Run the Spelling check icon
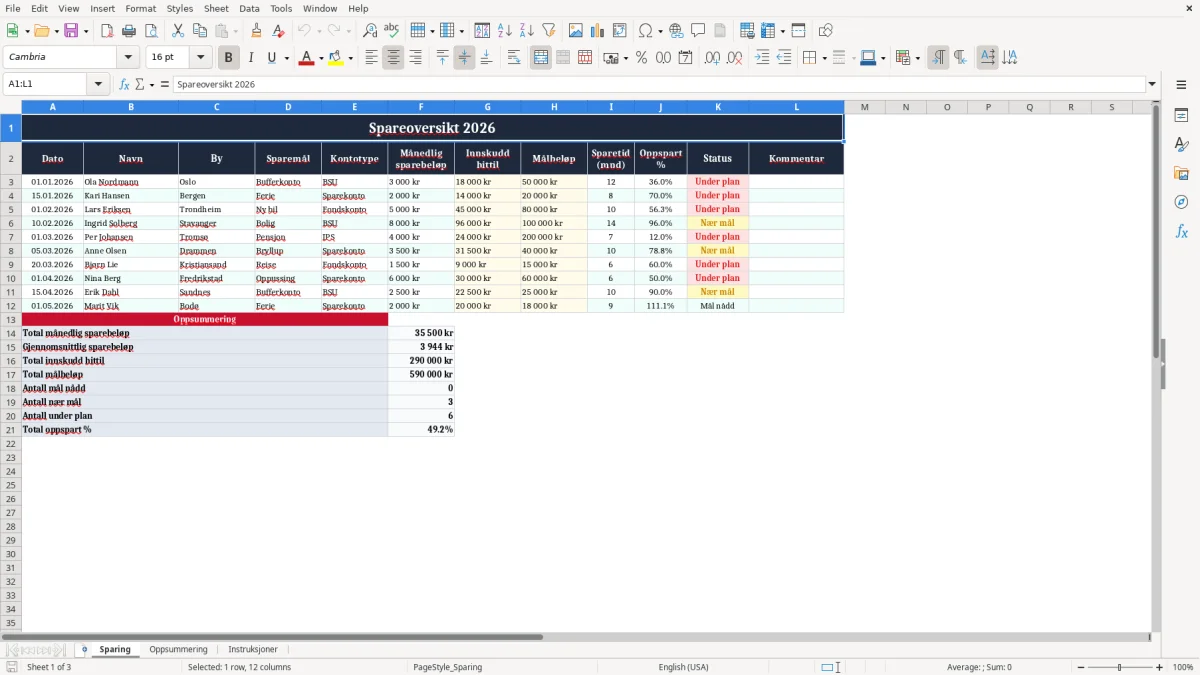1200x675 pixels. [392, 31]
